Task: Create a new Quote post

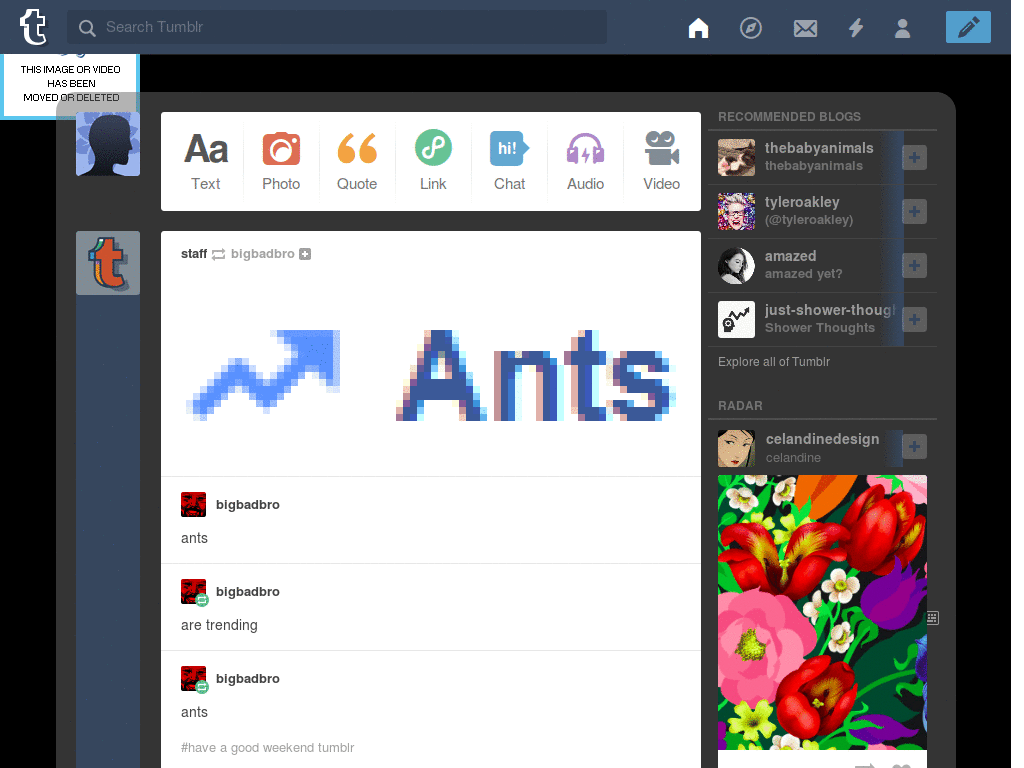Action: tap(357, 161)
